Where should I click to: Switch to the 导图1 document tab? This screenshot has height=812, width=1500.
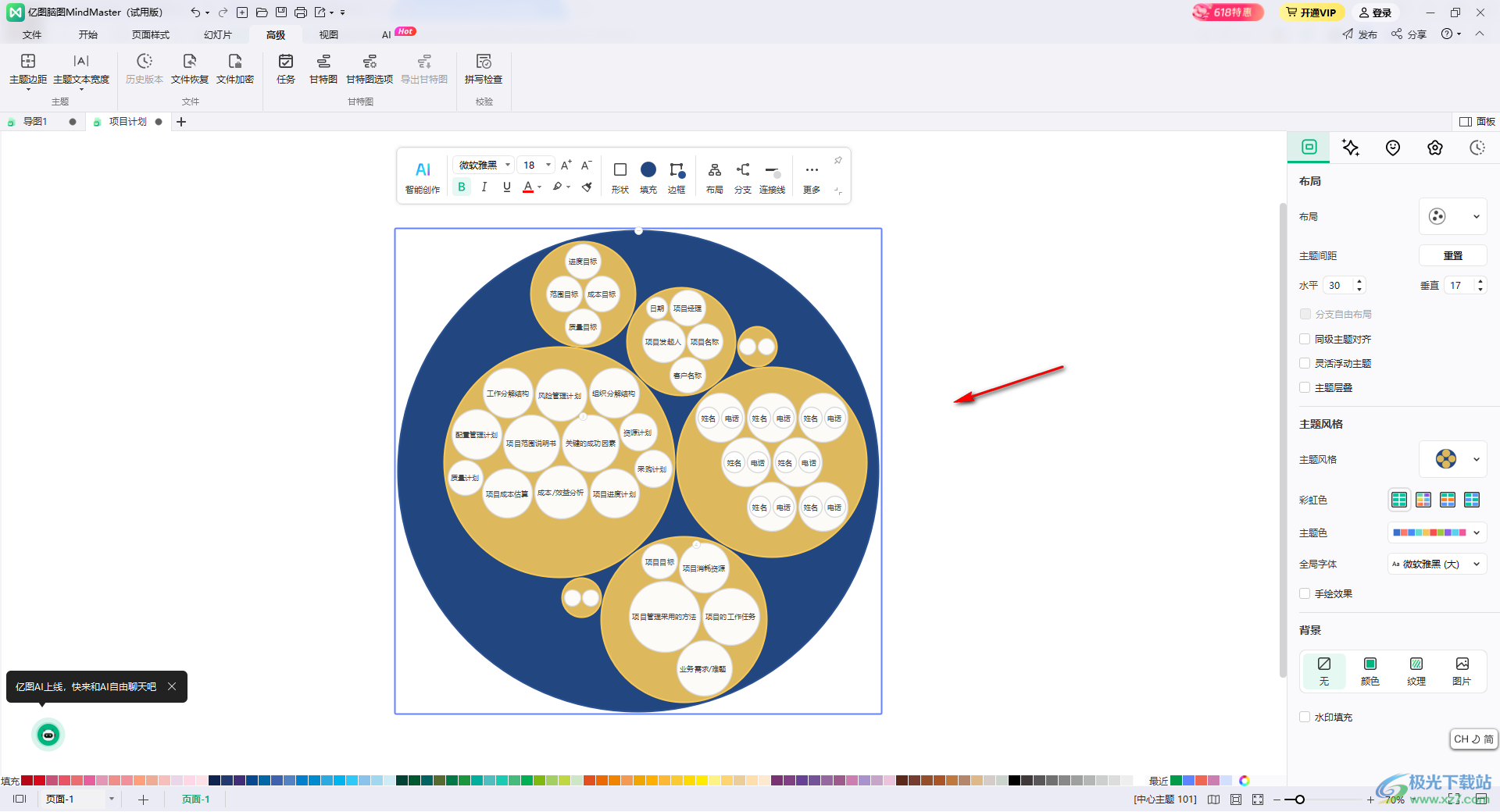(x=35, y=122)
